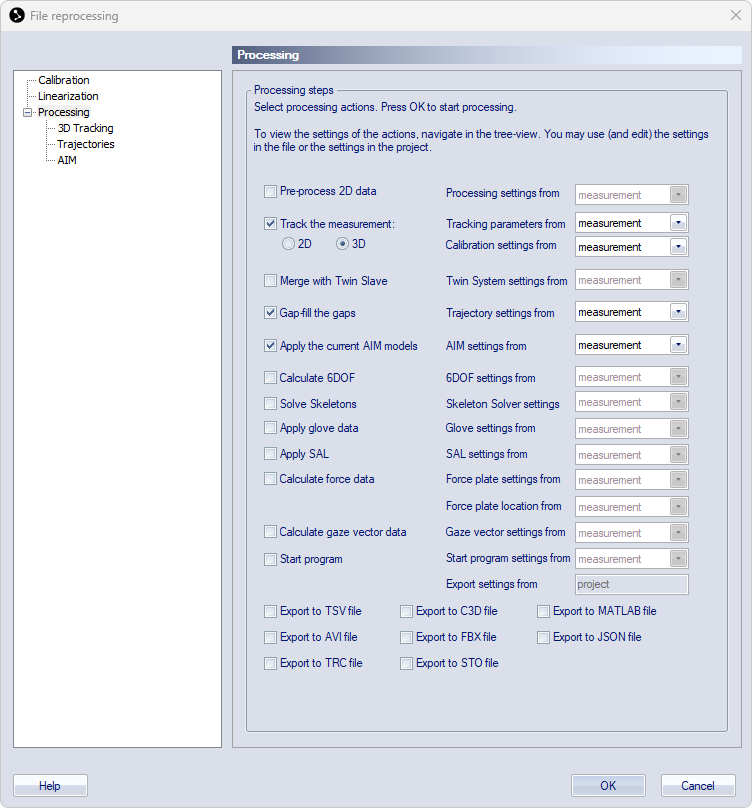Image resolution: width=752 pixels, height=808 pixels.
Task: Enable Calculate gaze vector data checkbox
Action: tap(270, 532)
